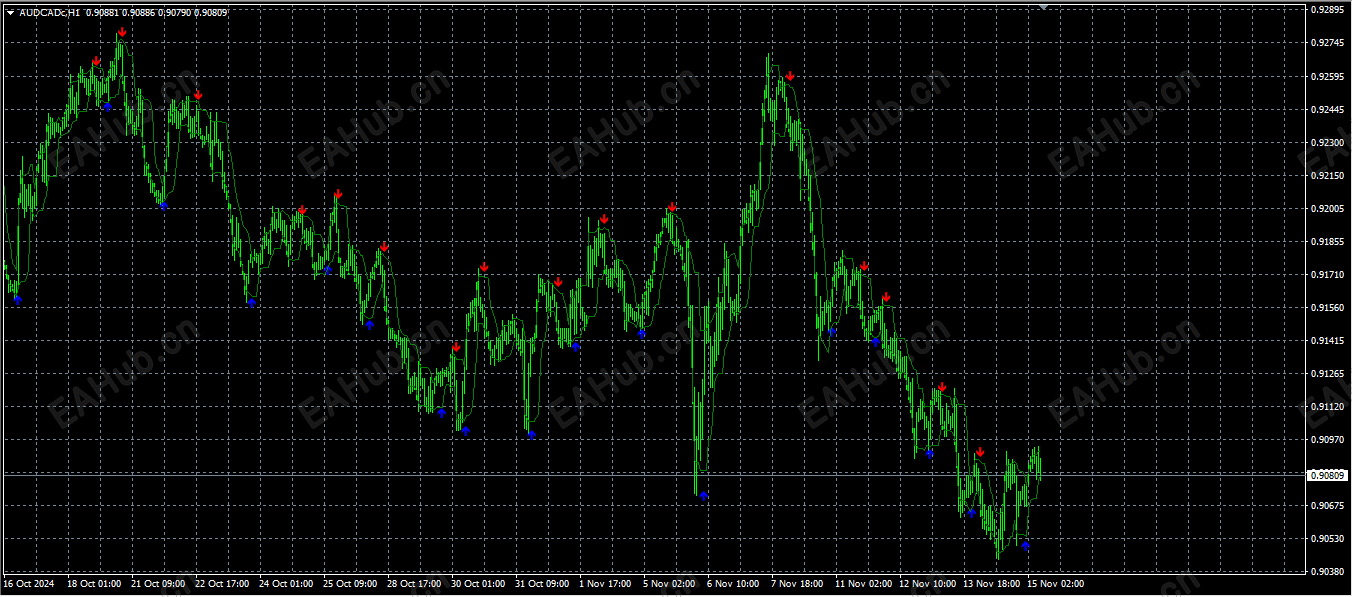Click the 0.92595 price scale label
1352x597 pixels.
1326,76
